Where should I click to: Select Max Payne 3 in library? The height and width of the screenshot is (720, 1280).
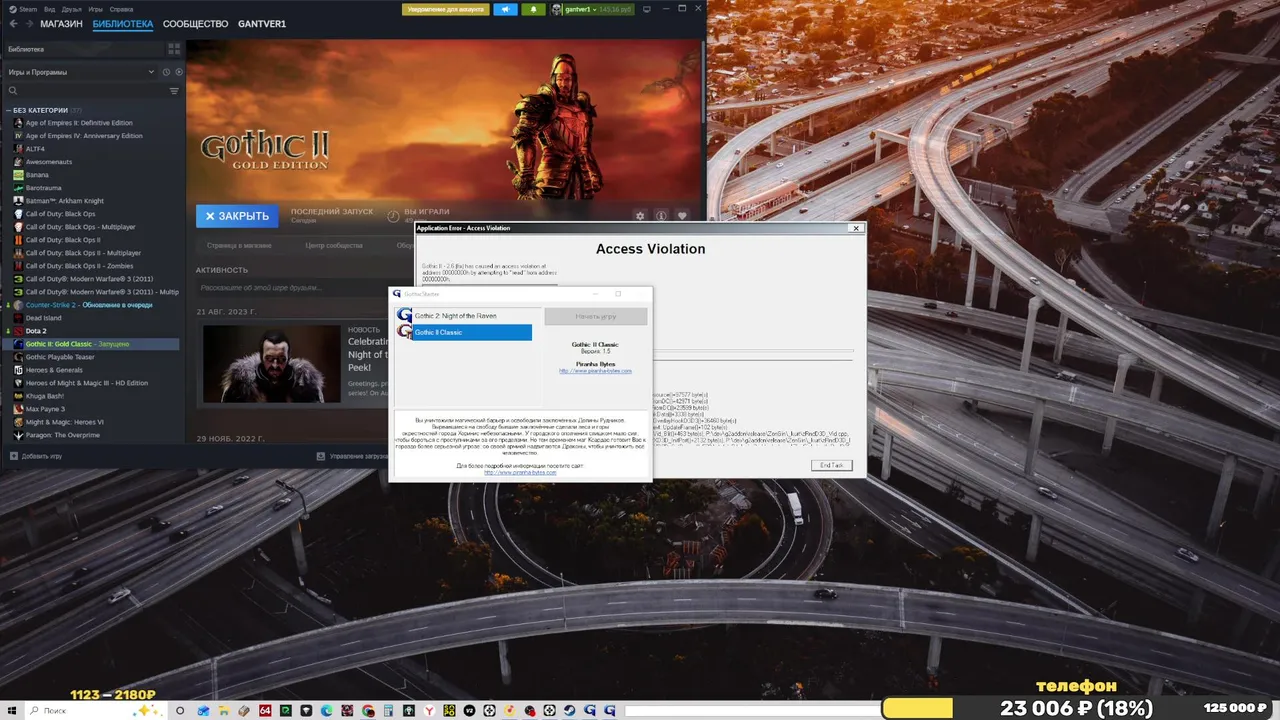[45, 409]
